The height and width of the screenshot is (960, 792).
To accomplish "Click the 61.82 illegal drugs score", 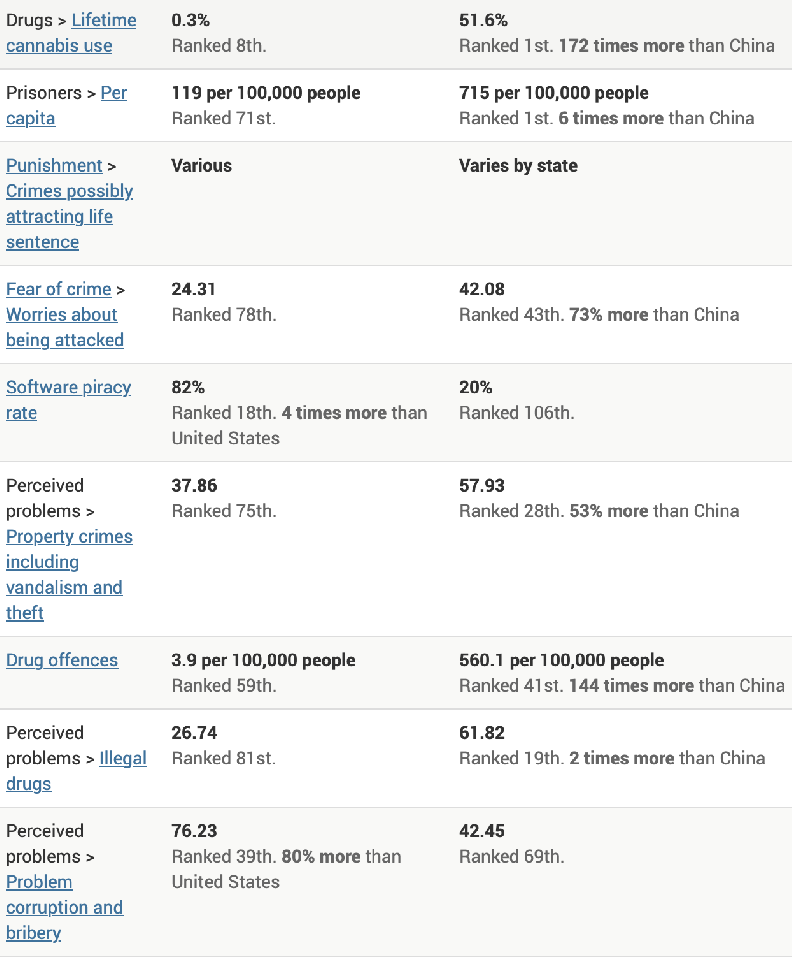I will [482, 733].
